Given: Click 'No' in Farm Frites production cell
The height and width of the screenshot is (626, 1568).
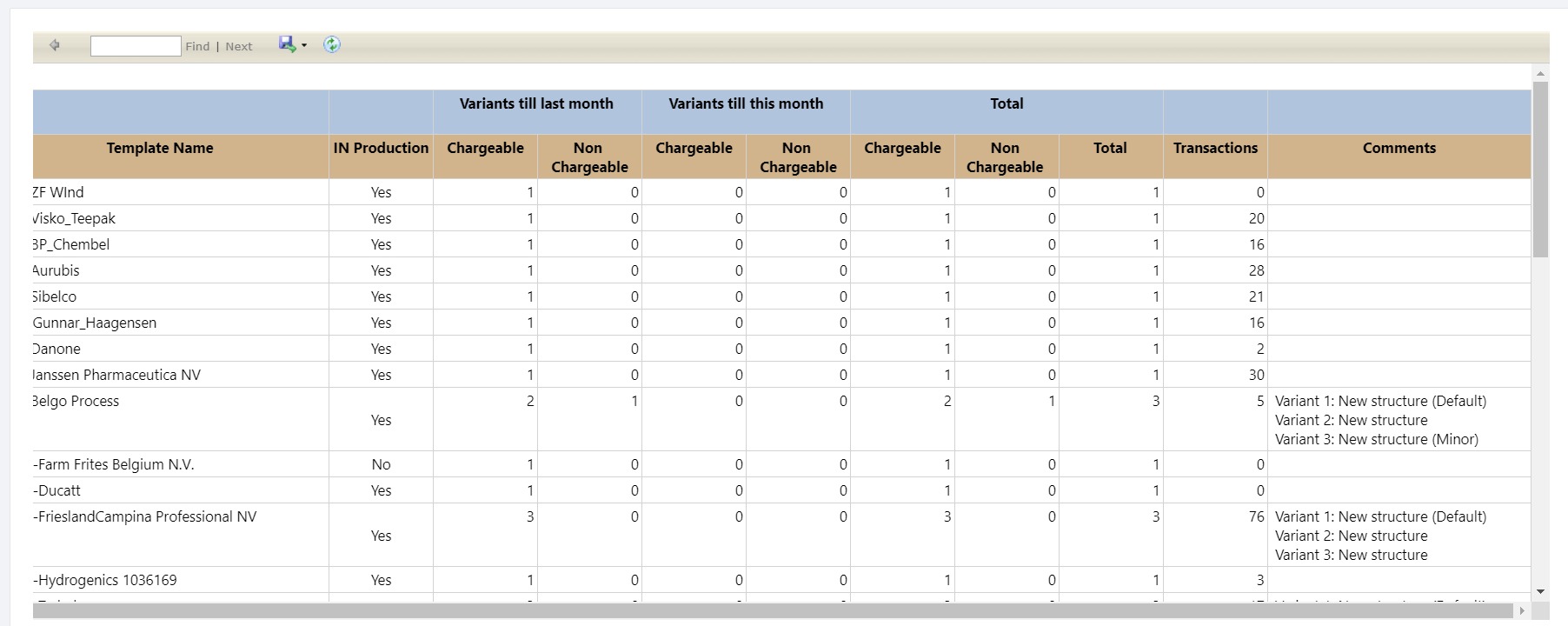Looking at the screenshot, I should 381,464.
